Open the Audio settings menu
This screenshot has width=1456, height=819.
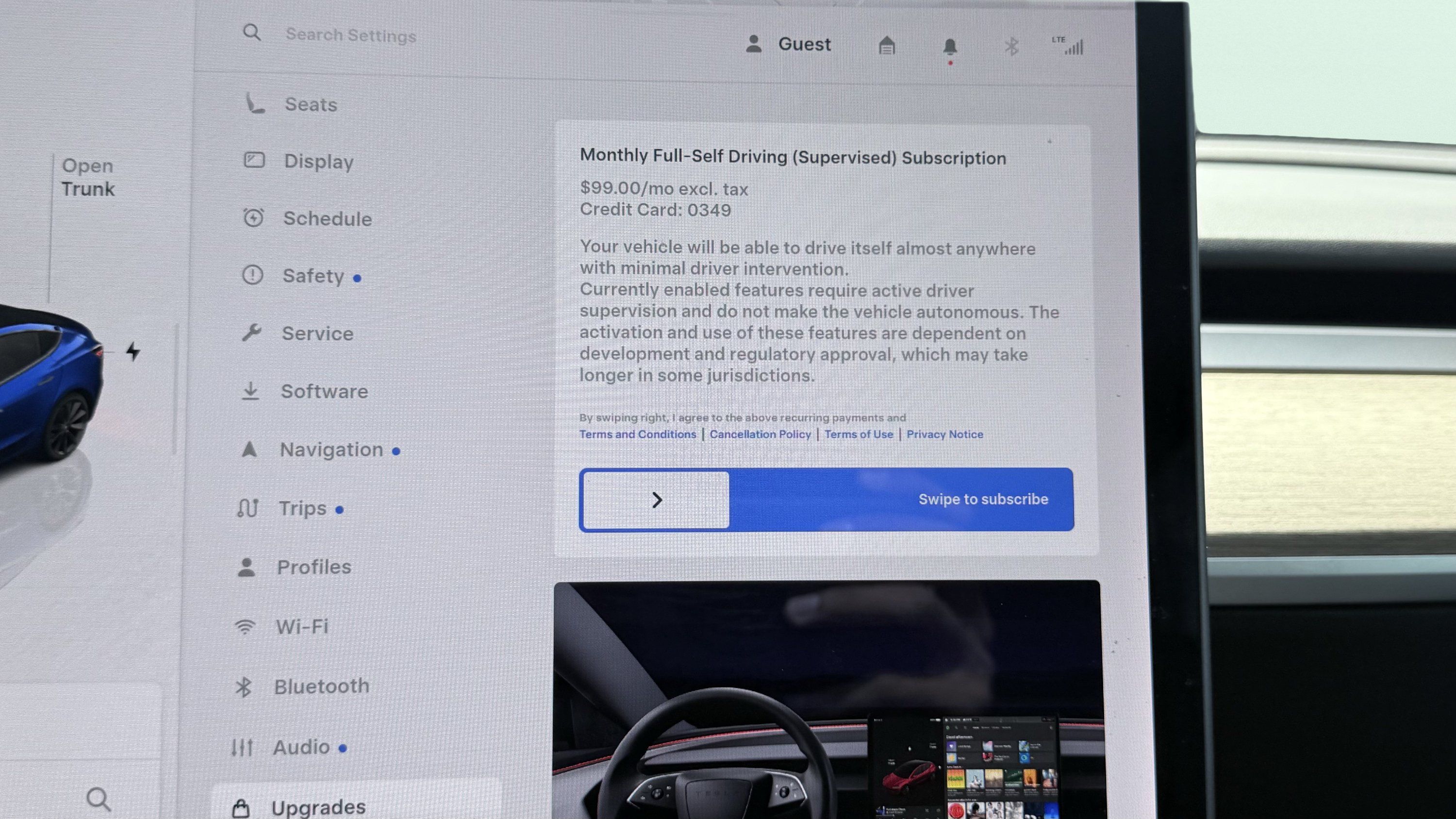click(301, 747)
